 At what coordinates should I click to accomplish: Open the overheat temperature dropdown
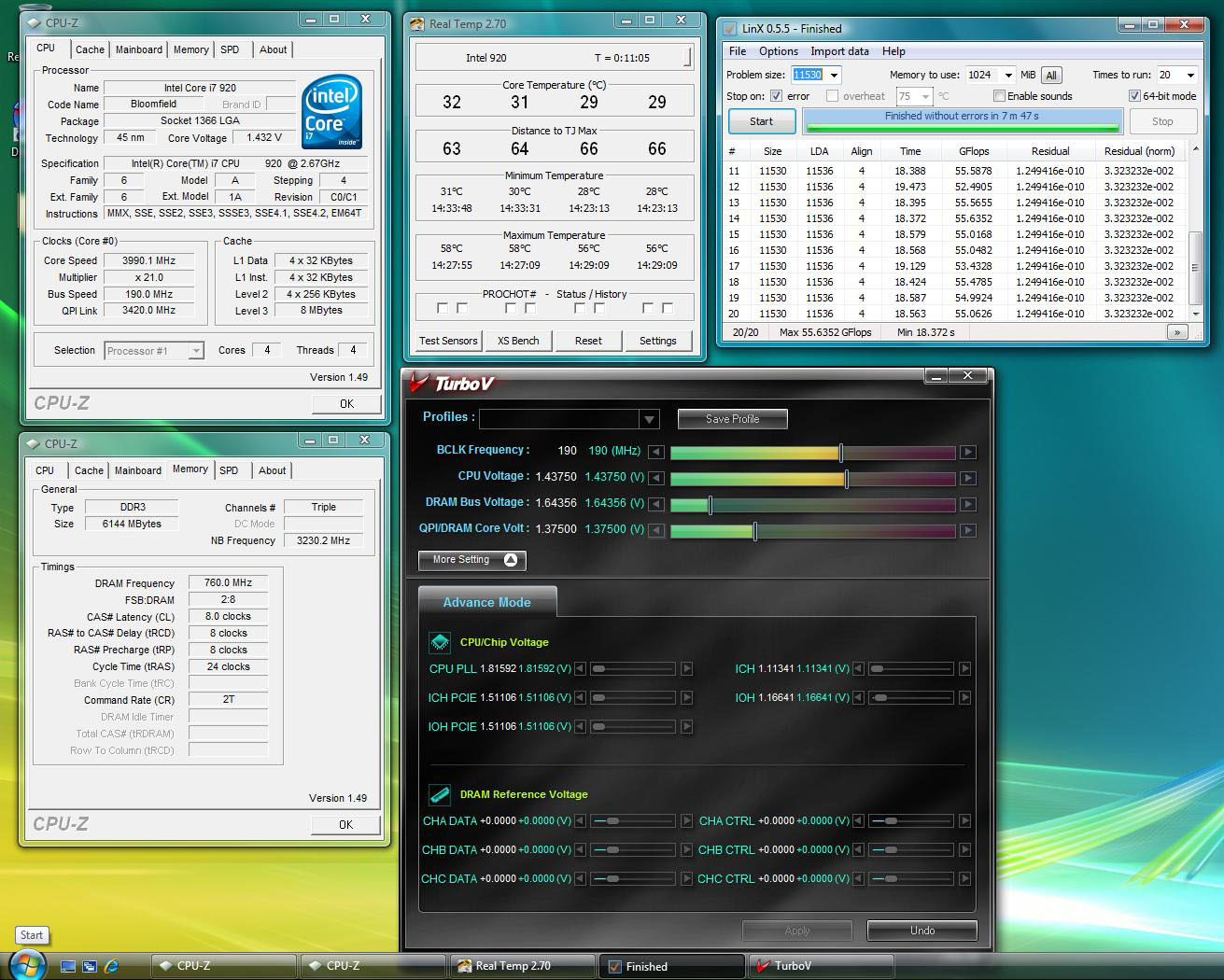(925, 96)
